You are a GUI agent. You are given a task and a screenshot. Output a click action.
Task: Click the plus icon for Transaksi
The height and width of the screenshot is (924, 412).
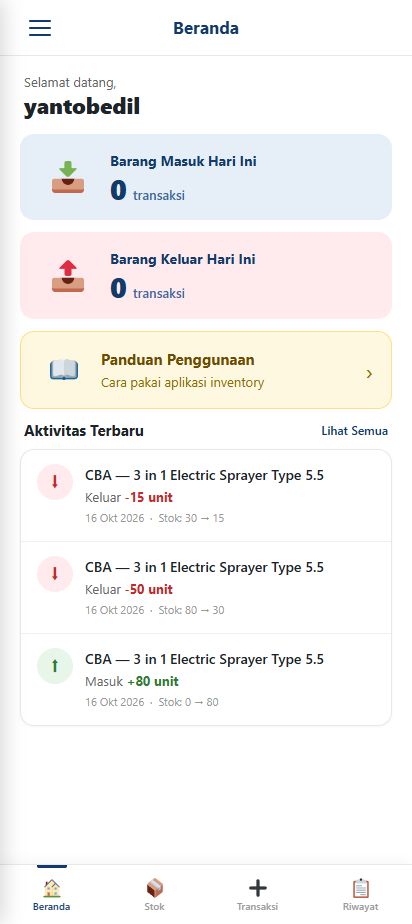[258, 888]
